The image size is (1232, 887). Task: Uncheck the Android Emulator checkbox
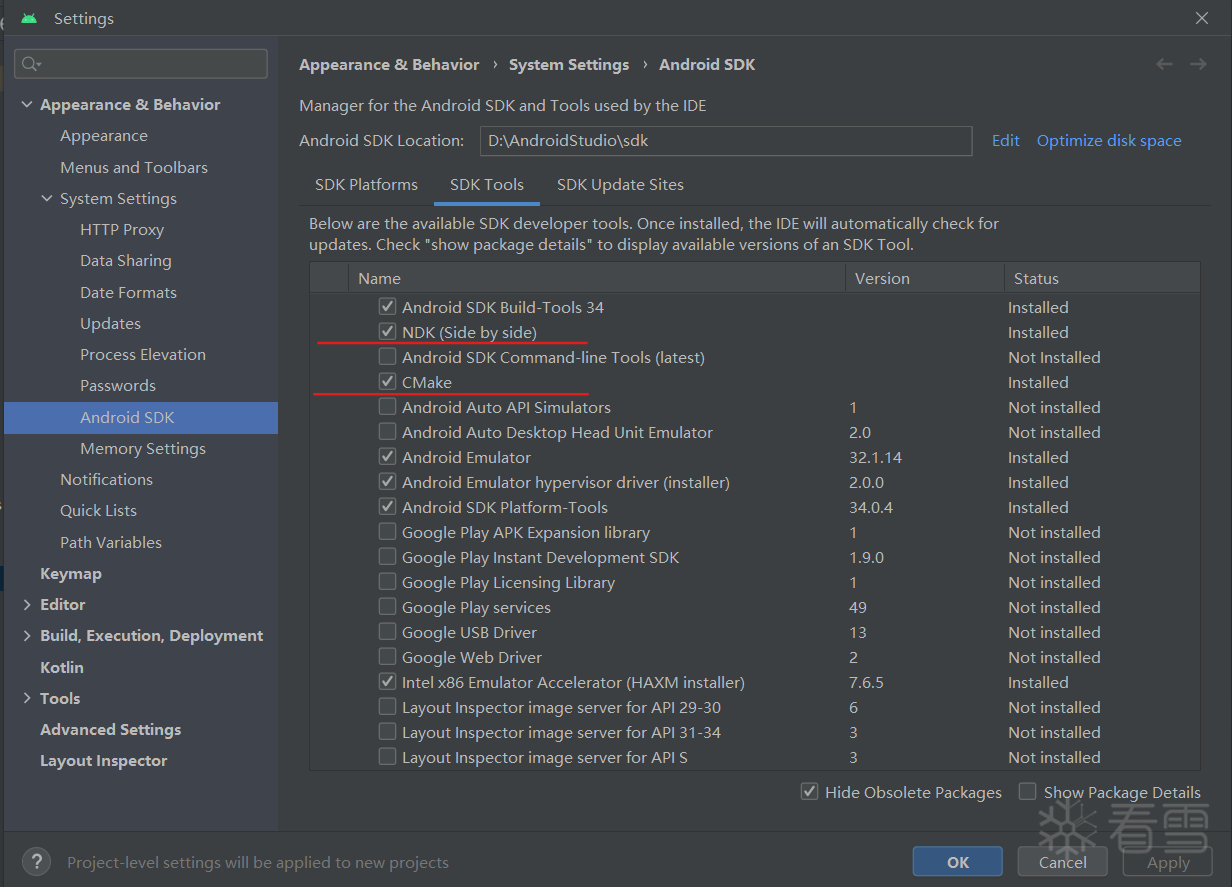coord(387,457)
